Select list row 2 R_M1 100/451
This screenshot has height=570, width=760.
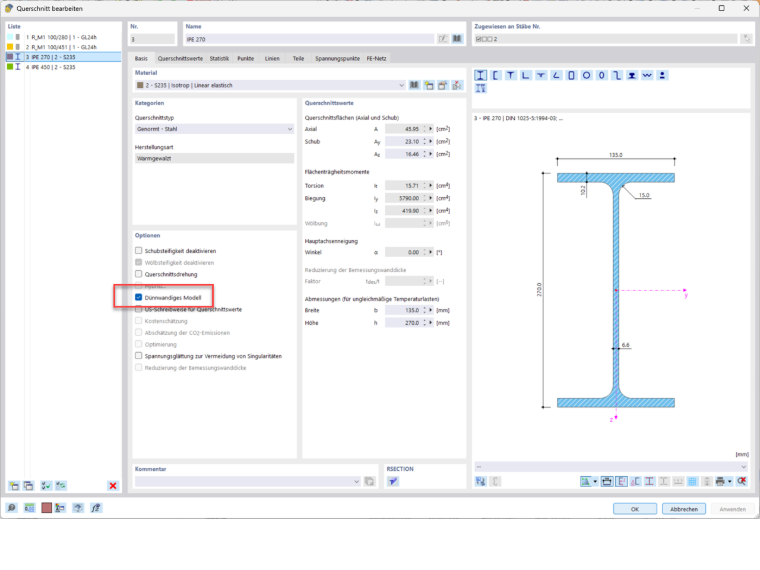pos(63,47)
